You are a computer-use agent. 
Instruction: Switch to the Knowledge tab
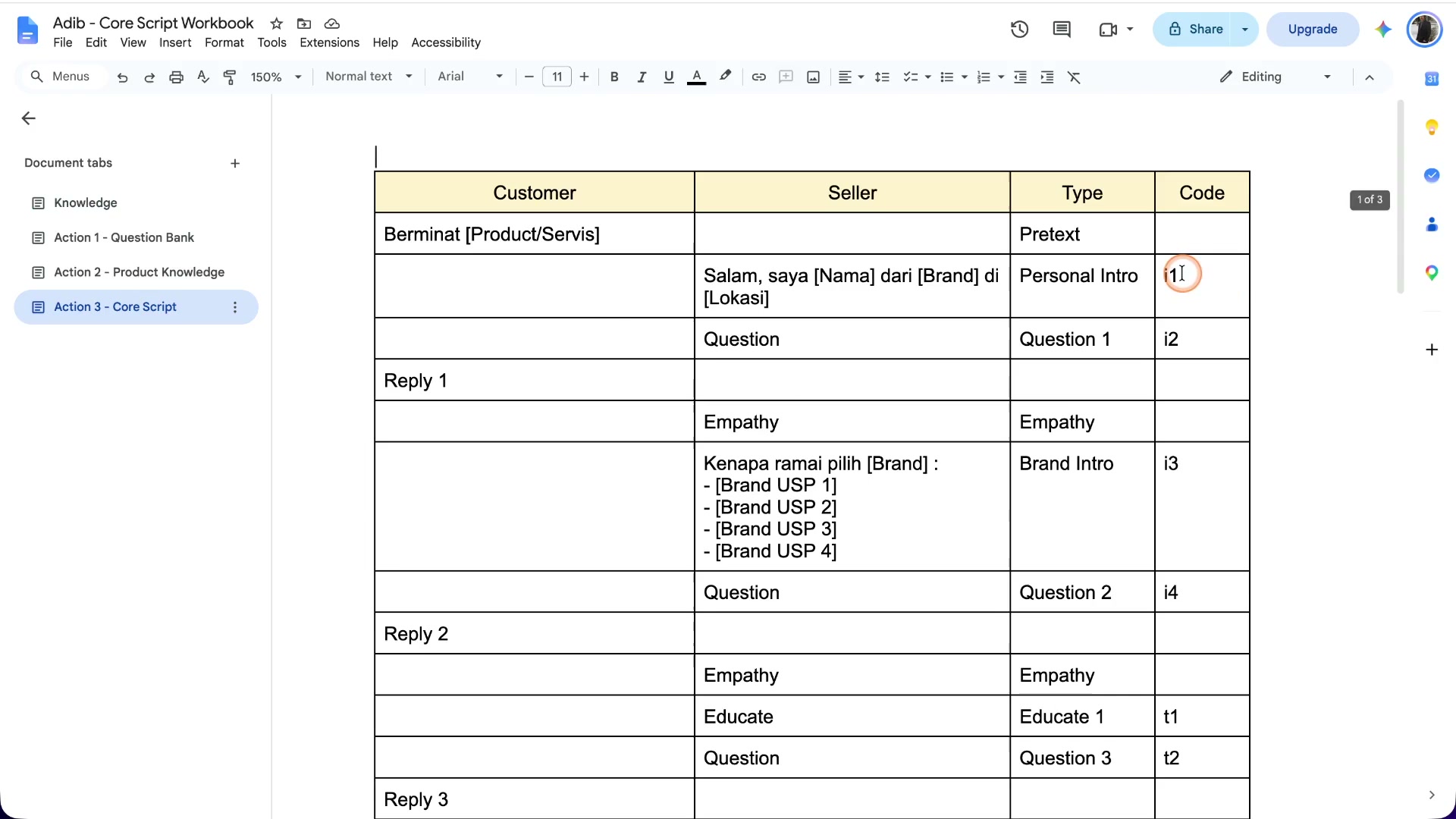click(136, 203)
